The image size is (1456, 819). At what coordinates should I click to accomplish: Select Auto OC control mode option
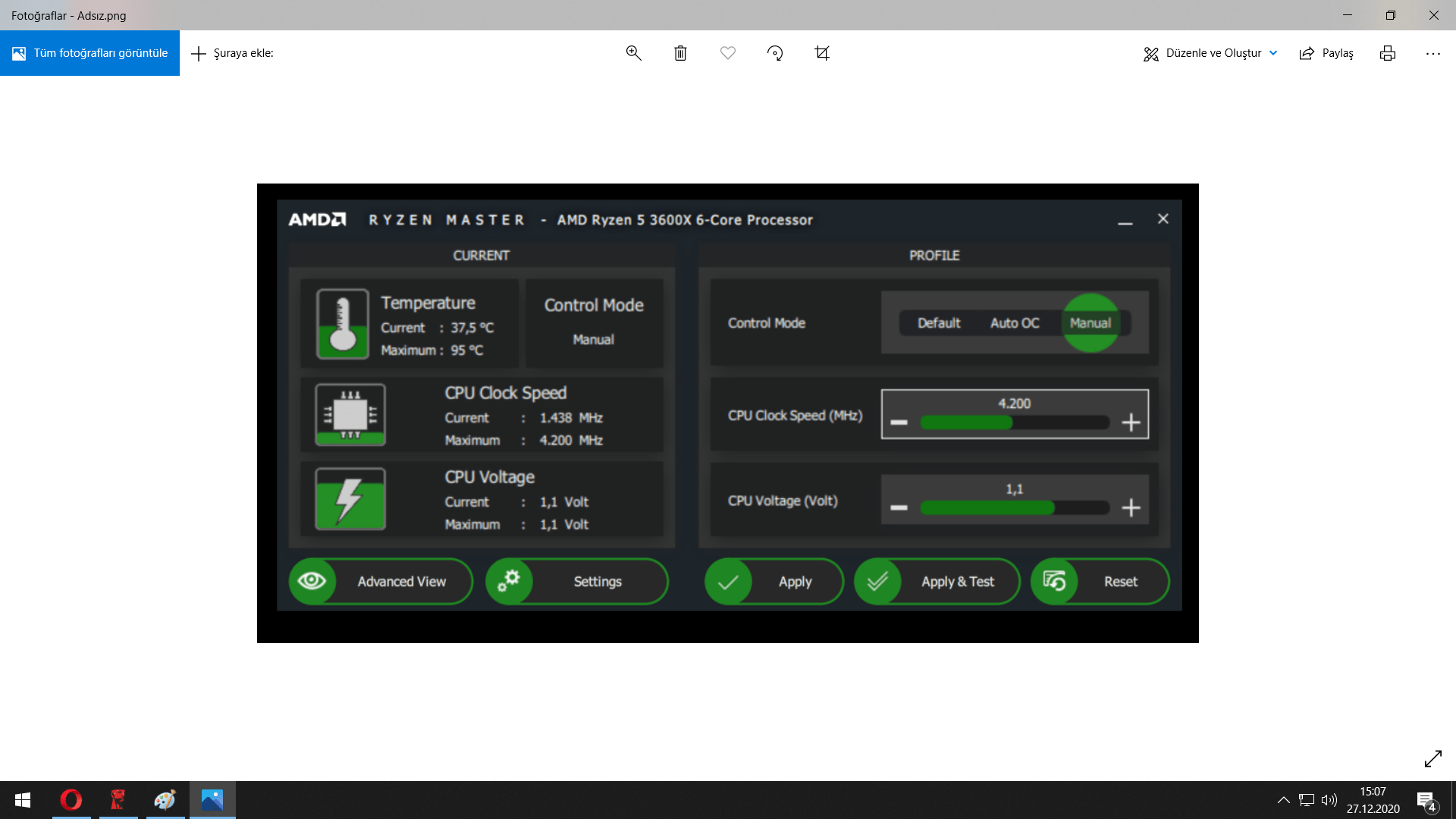[x=1014, y=323]
